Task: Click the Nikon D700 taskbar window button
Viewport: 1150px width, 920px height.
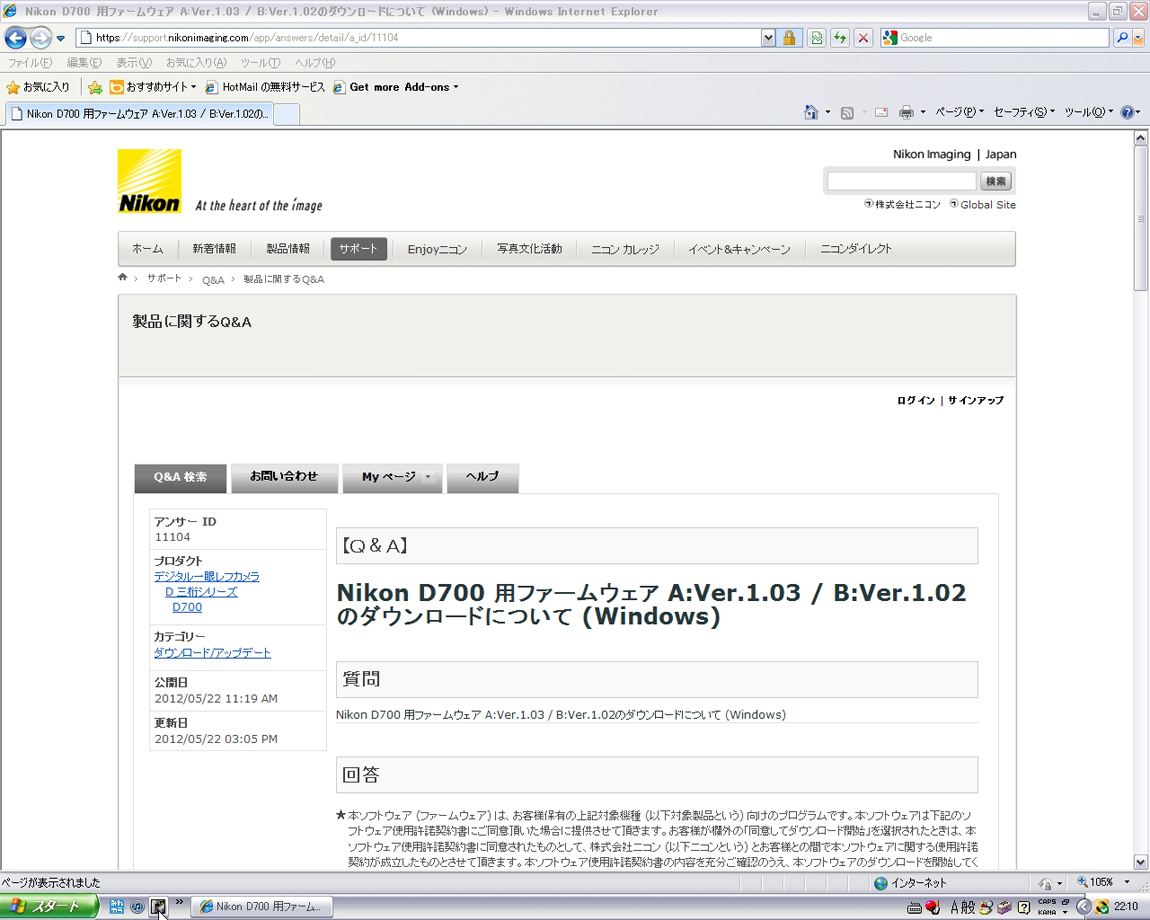Action: [x=263, y=907]
